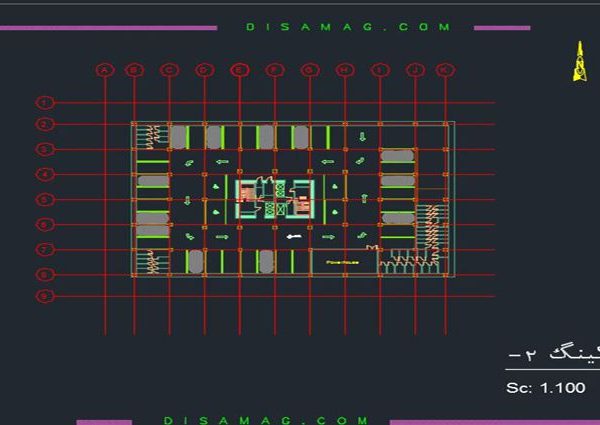Click row grid bubble 3

[44, 150]
